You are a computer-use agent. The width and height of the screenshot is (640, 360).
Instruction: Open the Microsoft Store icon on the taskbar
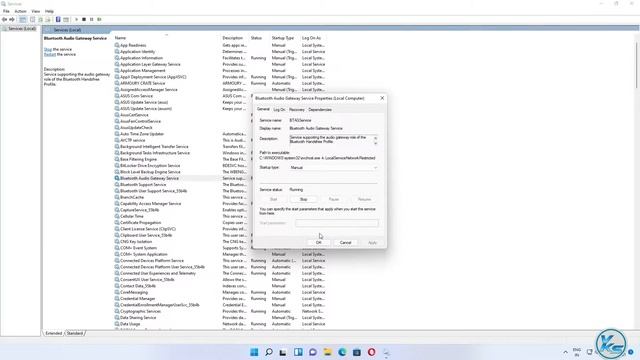[357, 352]
